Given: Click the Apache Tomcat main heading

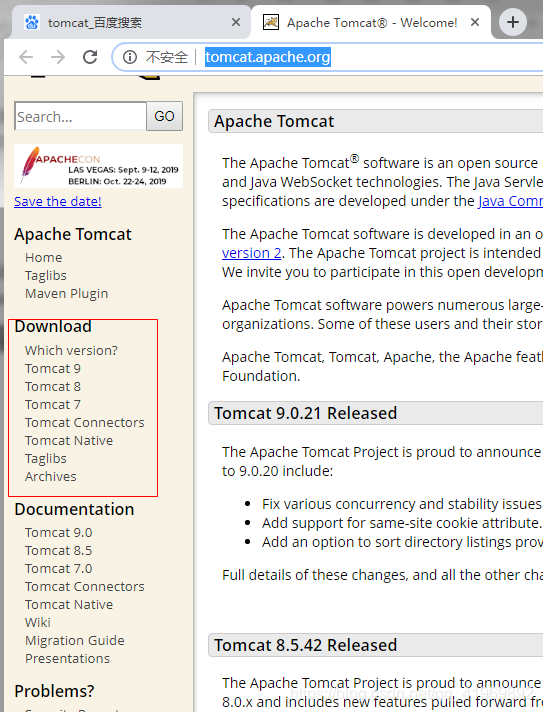Looking at the screenshot, I should pos(274,122).
